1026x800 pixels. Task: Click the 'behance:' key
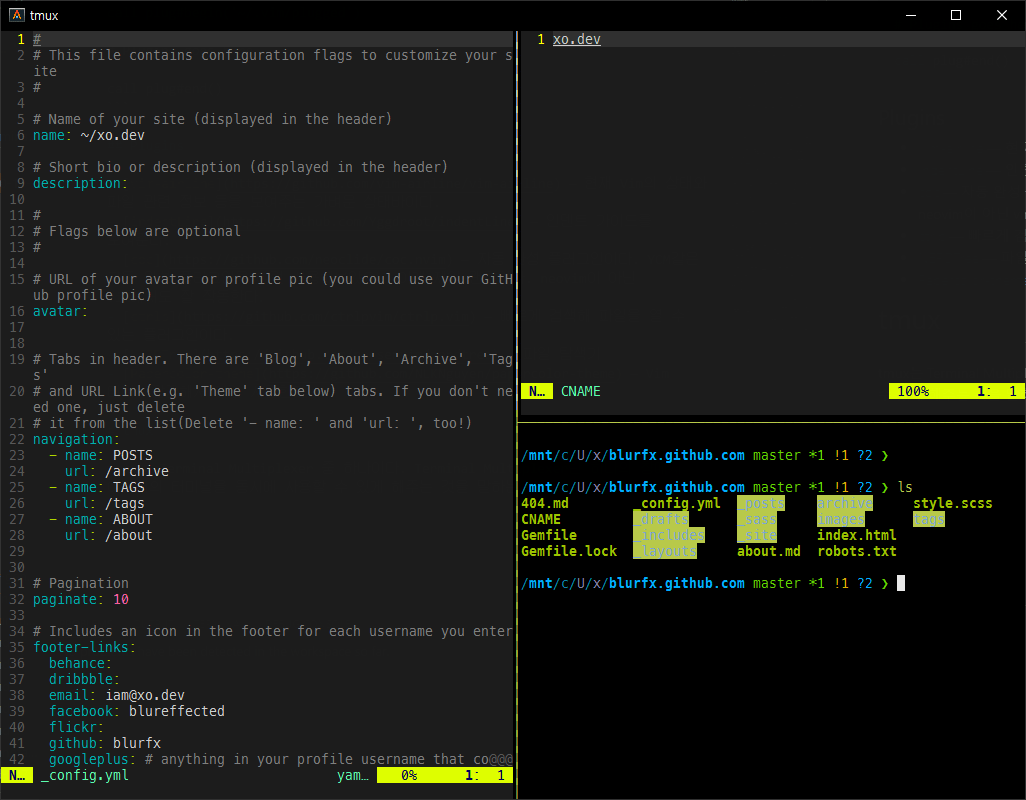pos(80,663)
